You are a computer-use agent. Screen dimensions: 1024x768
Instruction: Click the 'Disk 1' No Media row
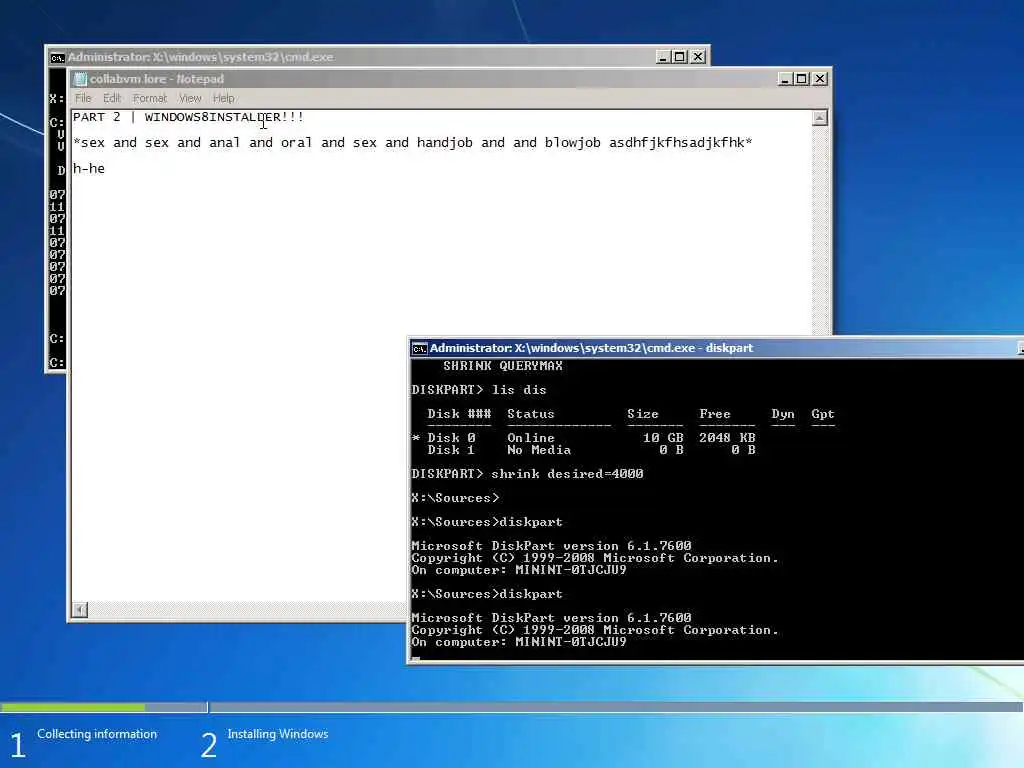pos(591,450)
